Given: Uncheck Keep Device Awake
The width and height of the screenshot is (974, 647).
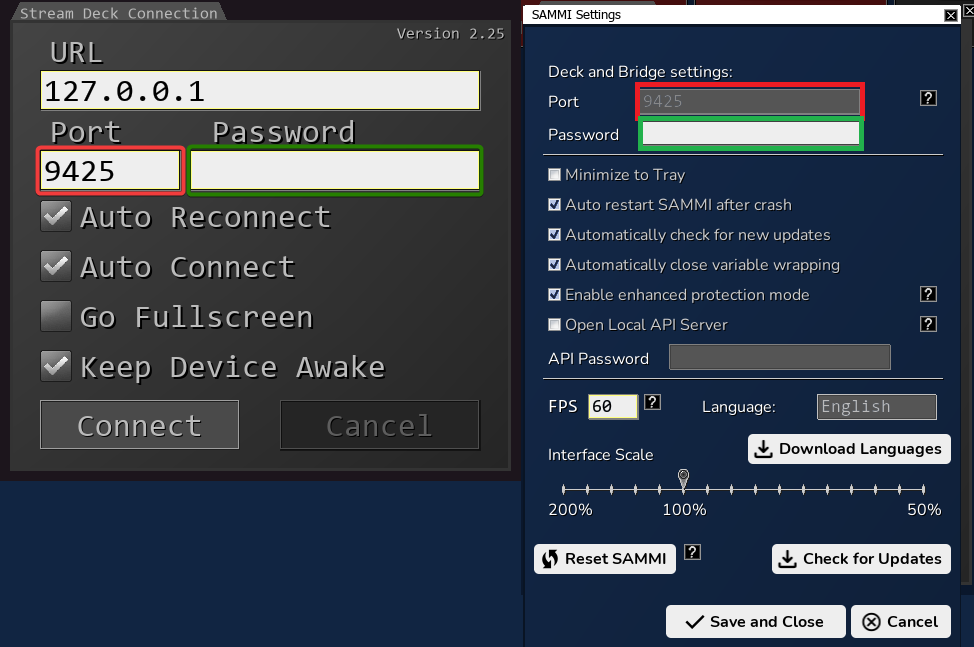Looking at the screenshot, I should pos(56,366).
